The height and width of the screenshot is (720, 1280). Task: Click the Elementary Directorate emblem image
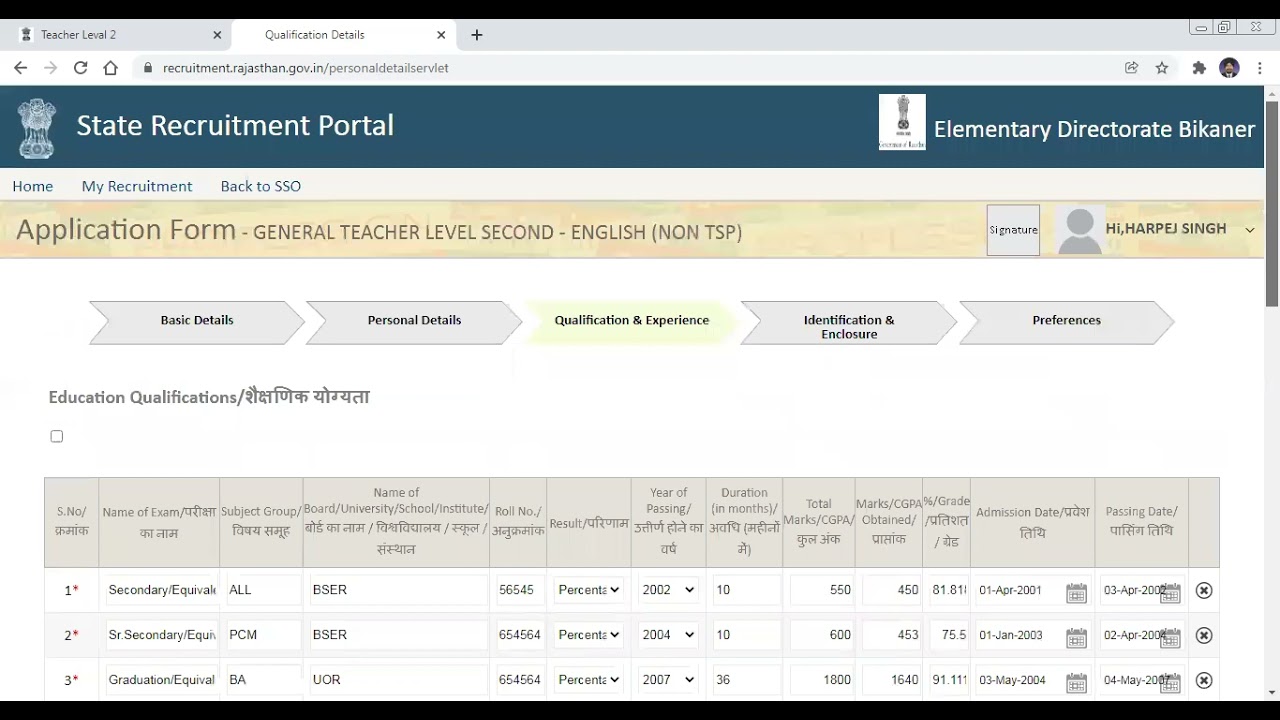(x=902, y=122)
